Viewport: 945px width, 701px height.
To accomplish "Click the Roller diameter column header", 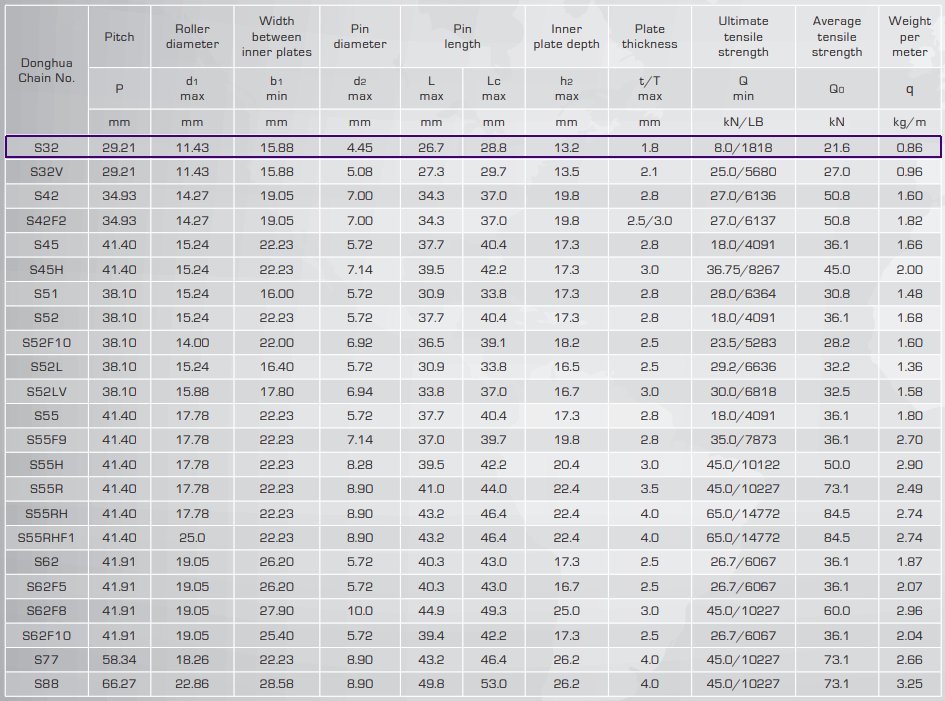I will (x=191, y=37).
